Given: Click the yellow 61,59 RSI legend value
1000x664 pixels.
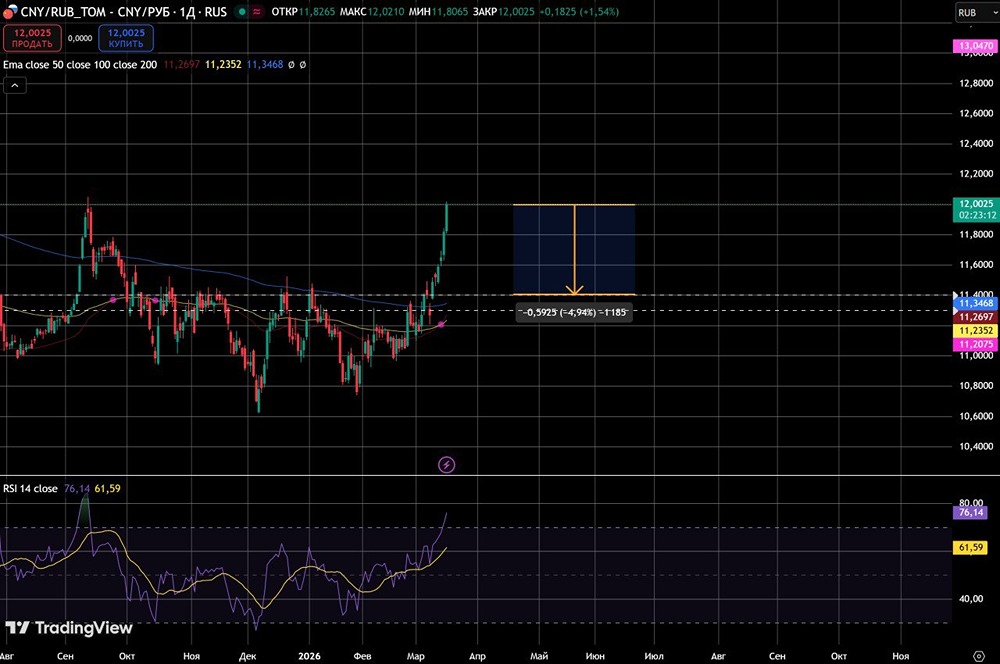Looking at the screenshot, I should [x=107, y=489].
